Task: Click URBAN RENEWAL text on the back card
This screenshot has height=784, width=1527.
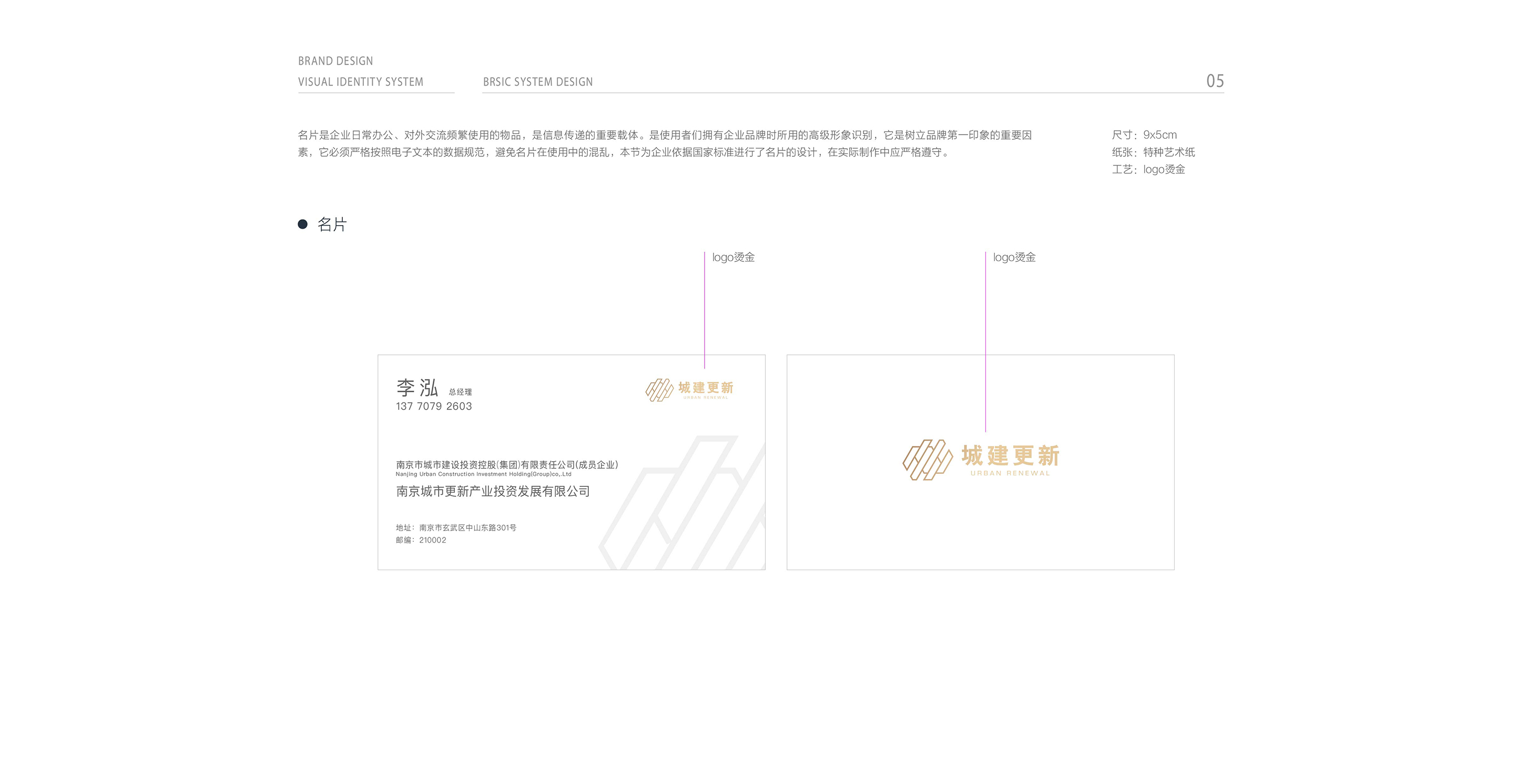Action: 1010,473
